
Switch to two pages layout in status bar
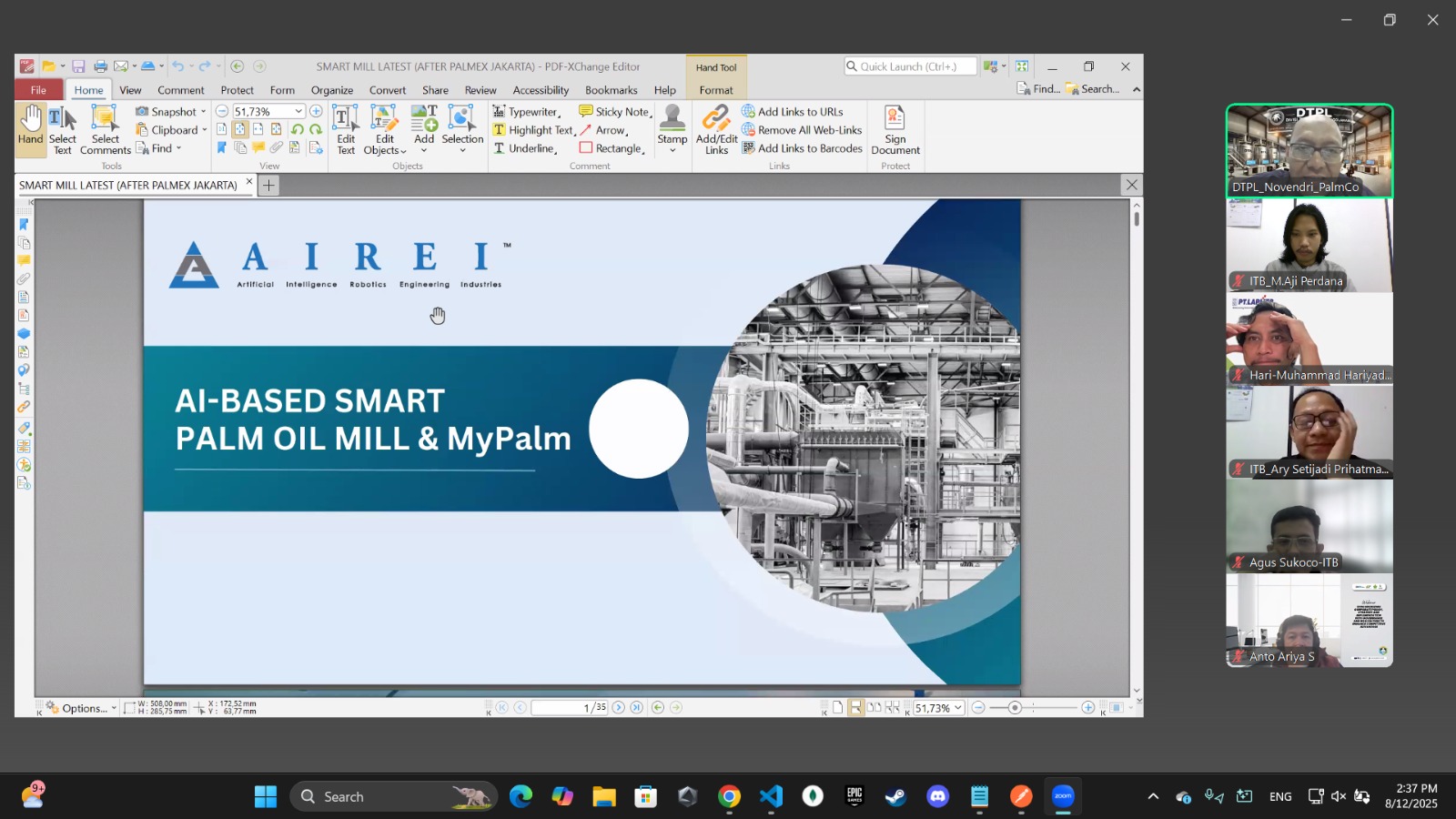874,707
